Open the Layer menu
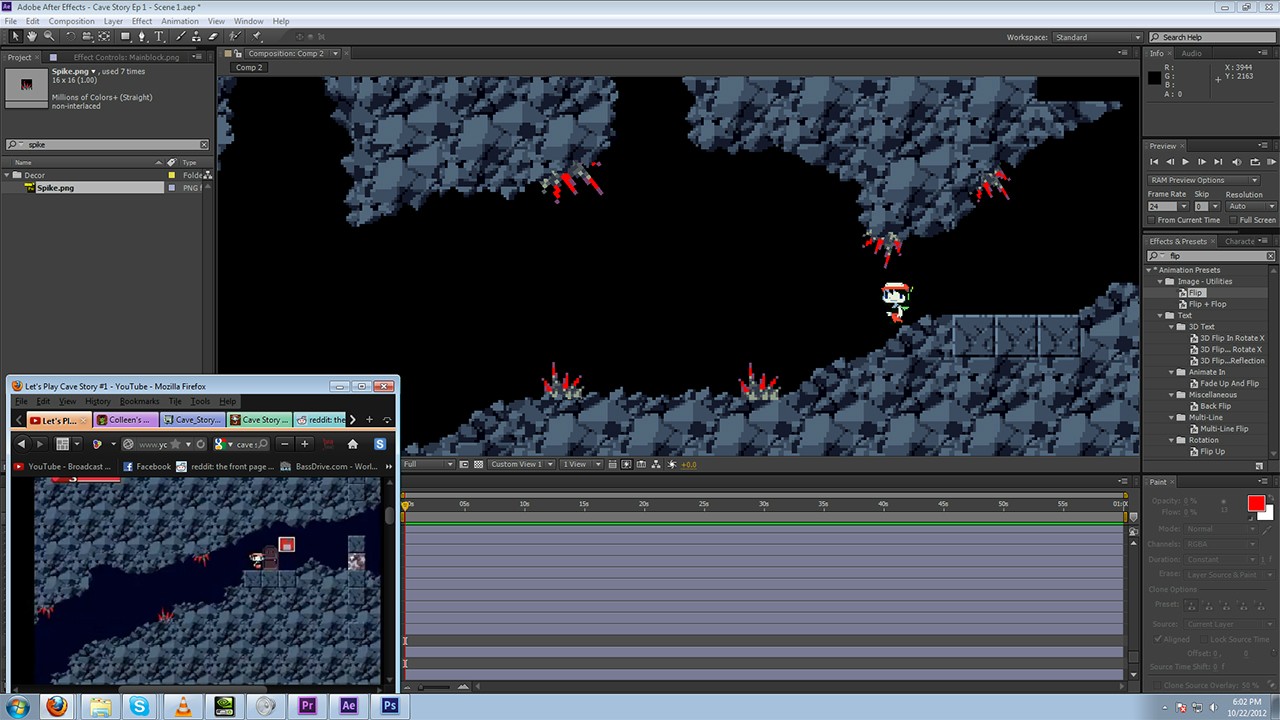1280x720 pixels. pos(113,21)
